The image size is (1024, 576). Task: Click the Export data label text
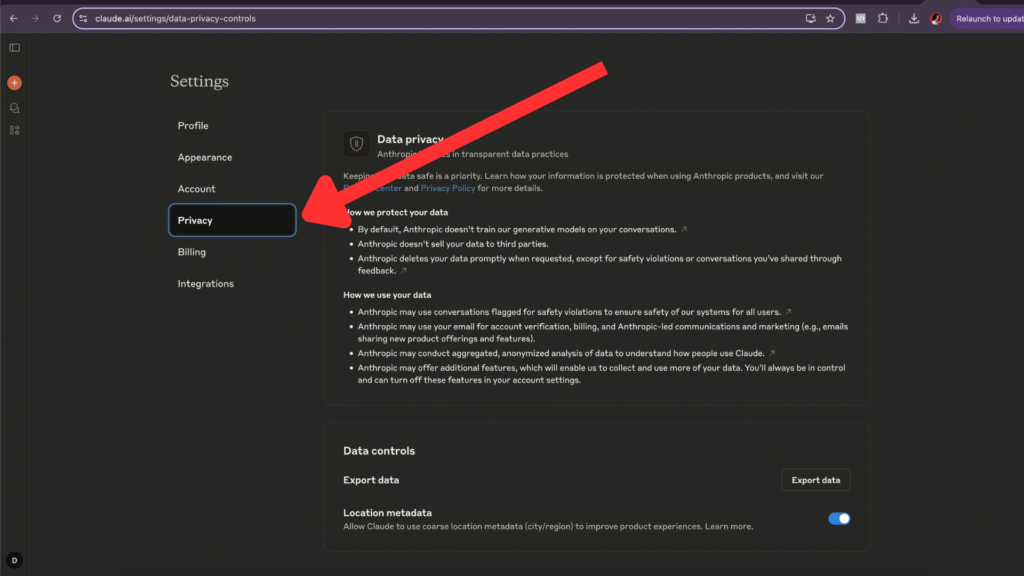(x=371, y=480)
